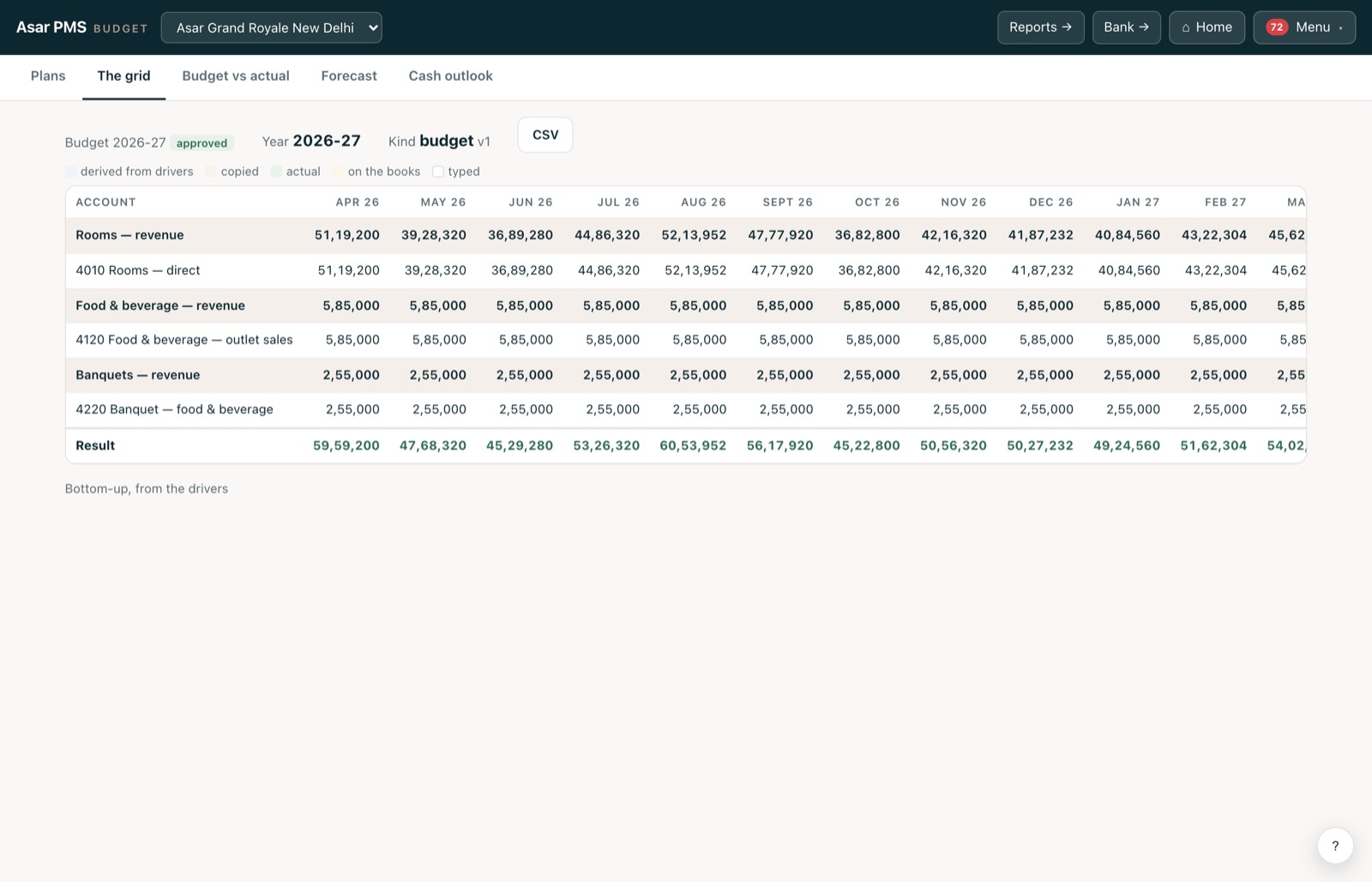Click the 'typed' legend box
Screen dimensions: 1372x882
click(x=438, y=172)
